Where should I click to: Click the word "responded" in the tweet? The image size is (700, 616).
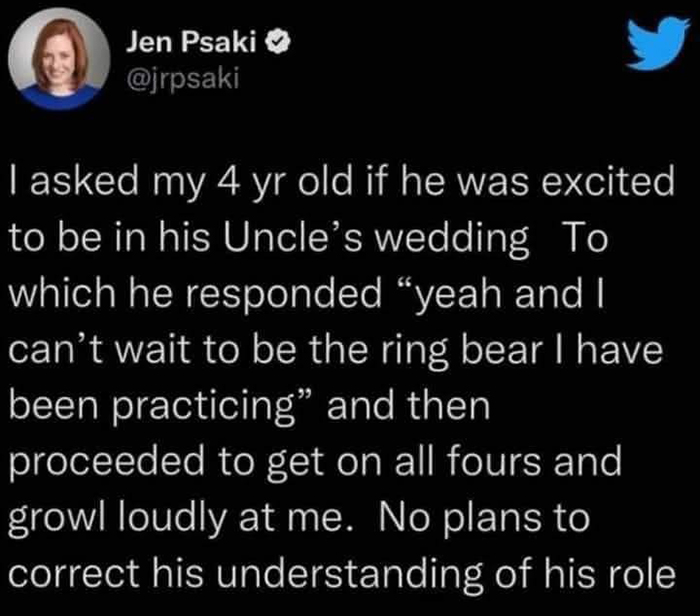click(283, 296)
